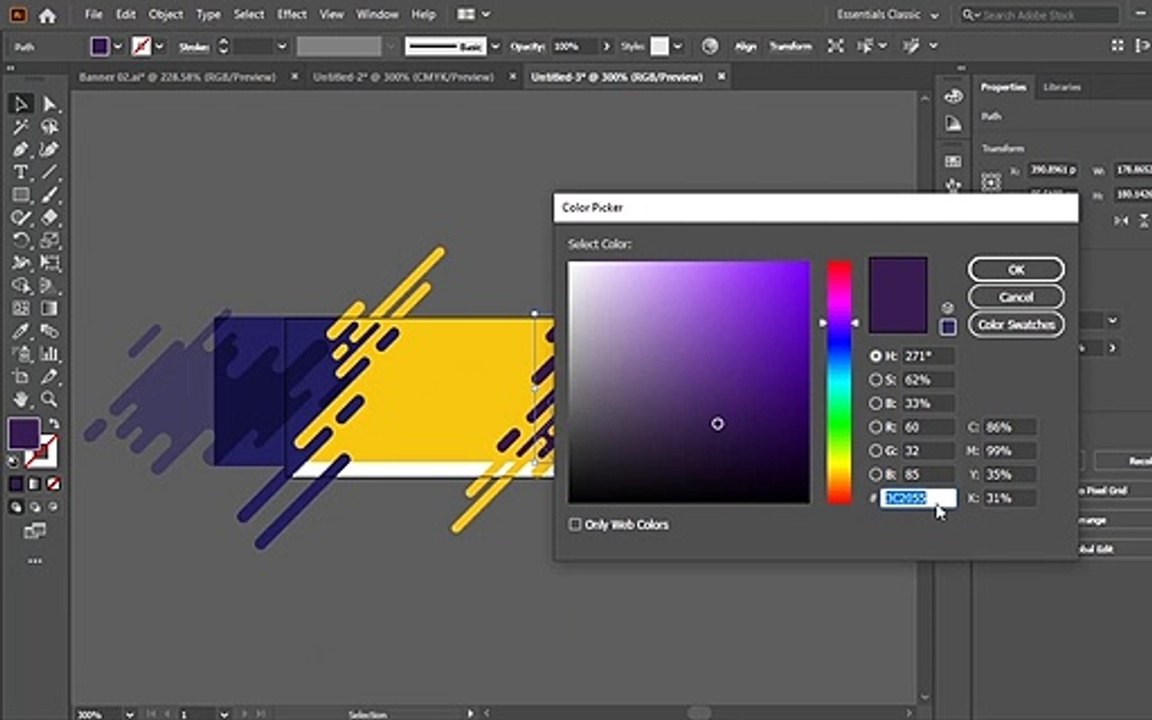Open the arrange documents dropdown
Screen dimensions: 1152x720
point(474,15)
